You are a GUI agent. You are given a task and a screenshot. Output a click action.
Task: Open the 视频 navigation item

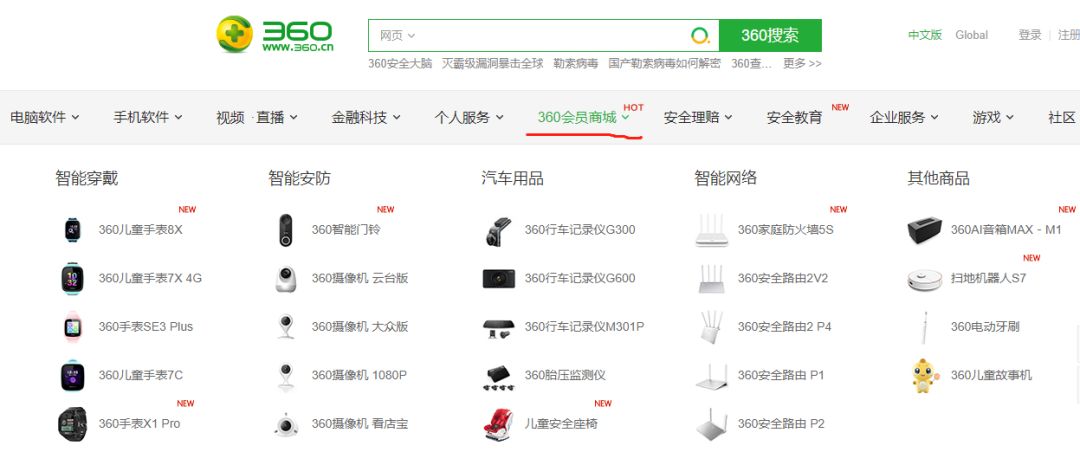230,117
